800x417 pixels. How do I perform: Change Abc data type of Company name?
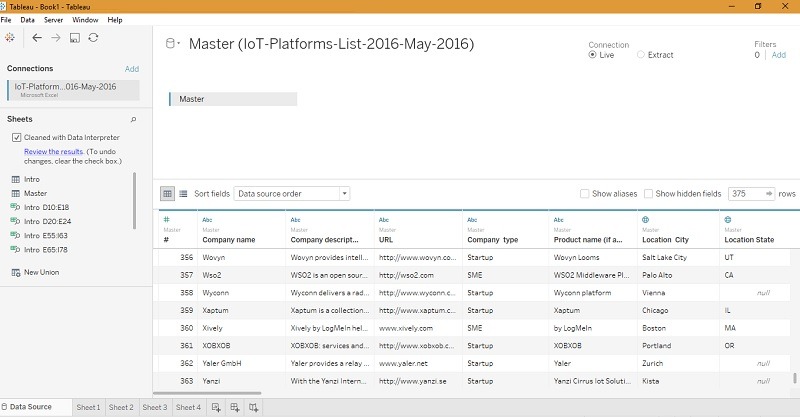[x=207, y=220]
